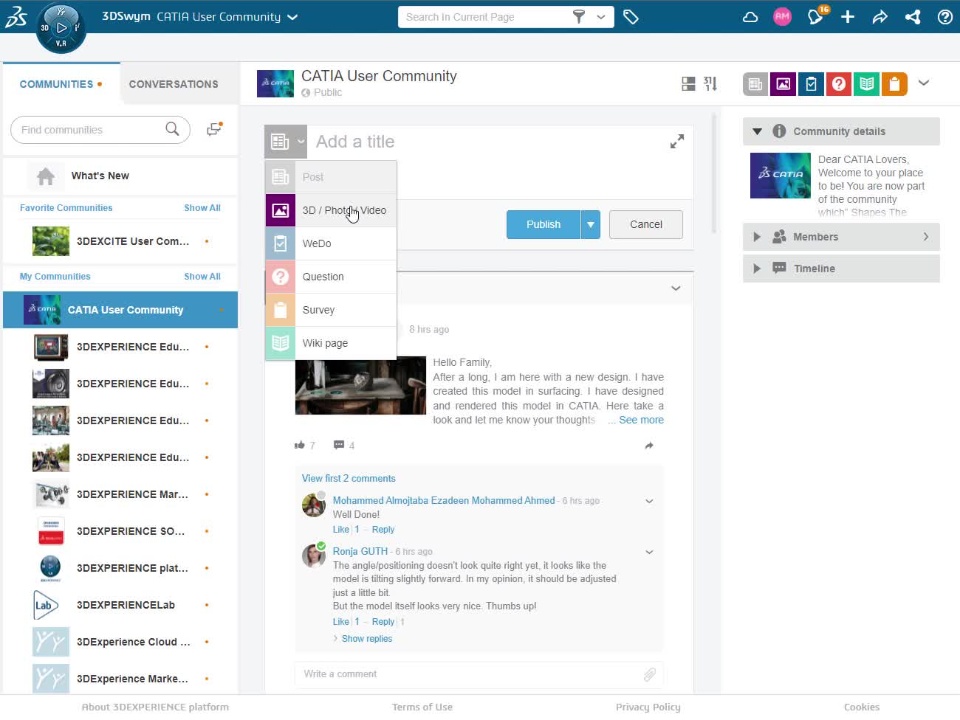Screen dimensions: 960x720
Task: Open the post comments bubble icon
Action: pos(339,444)
